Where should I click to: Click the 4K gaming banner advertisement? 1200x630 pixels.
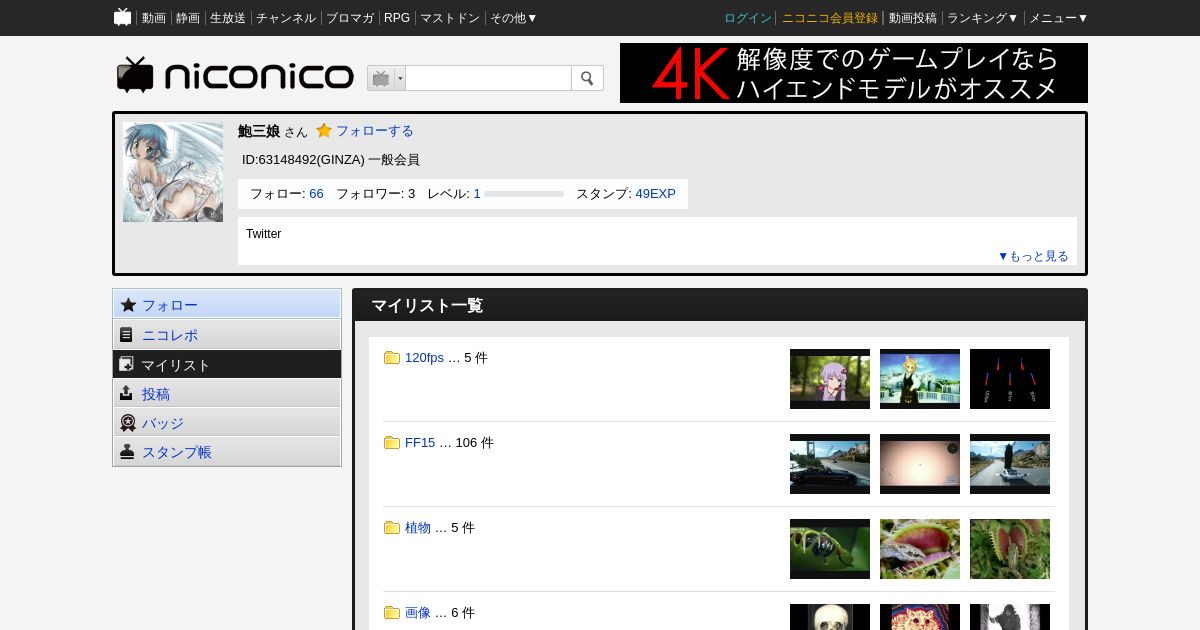pyautogui.click(x=854, y=73)
